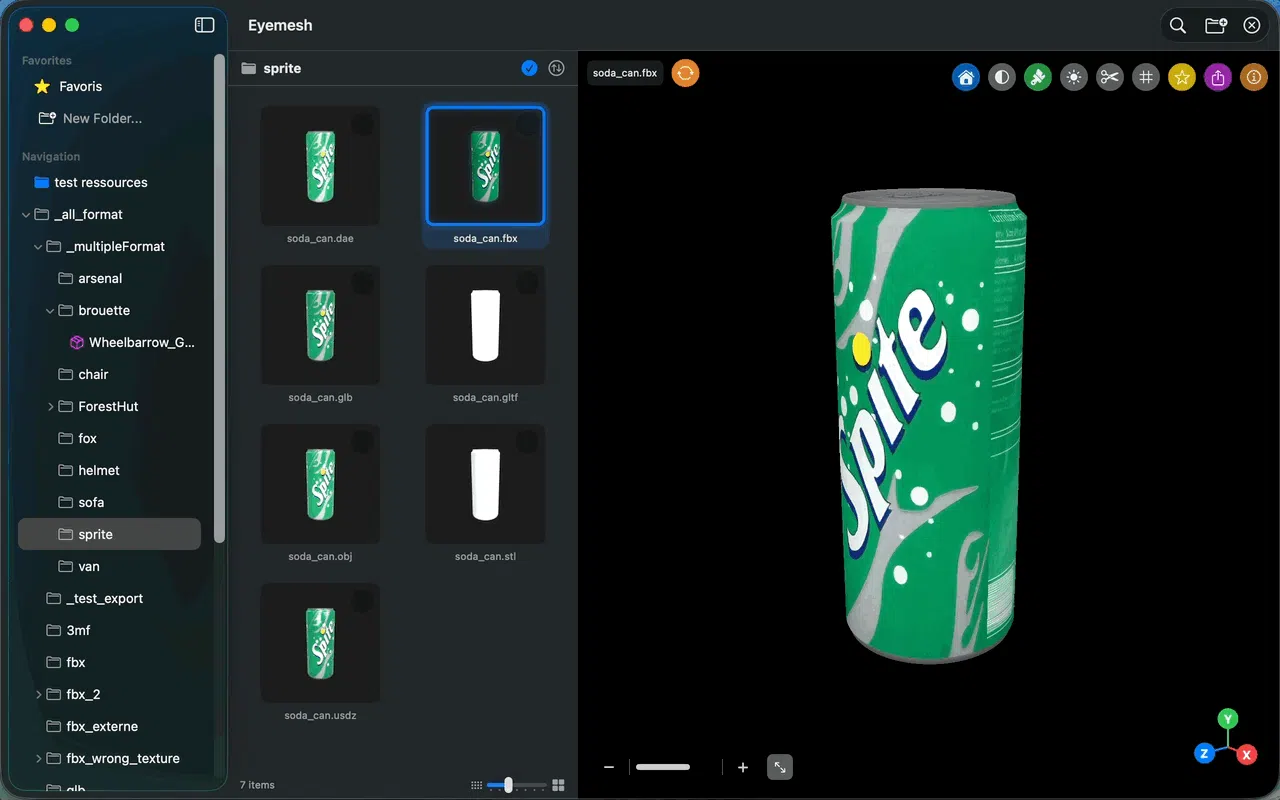Toggle the blue checkmark in sprite header
Image resolution: width=1280 pixels, height=800 pixels.
tap(529, 68)
